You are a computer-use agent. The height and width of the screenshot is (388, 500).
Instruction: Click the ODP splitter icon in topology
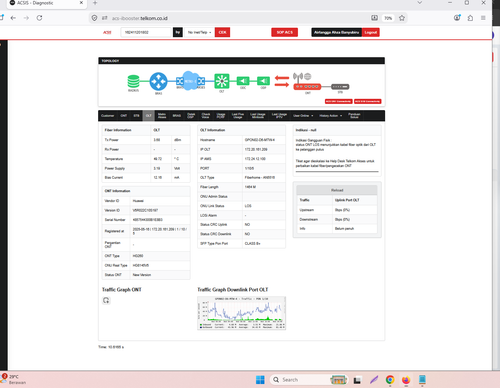[x=263, y=81]
